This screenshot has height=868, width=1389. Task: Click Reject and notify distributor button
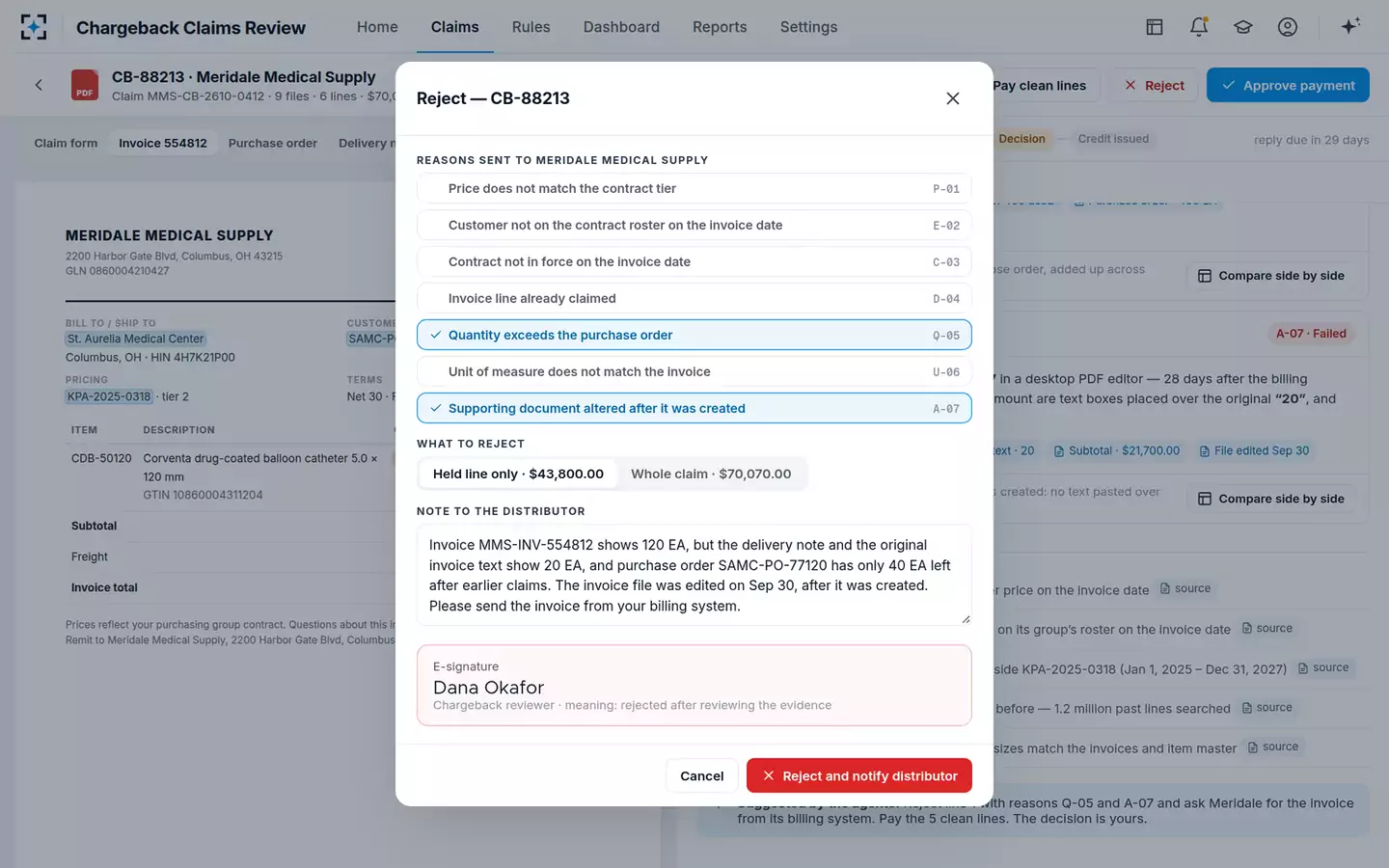(x=858, y=775)
